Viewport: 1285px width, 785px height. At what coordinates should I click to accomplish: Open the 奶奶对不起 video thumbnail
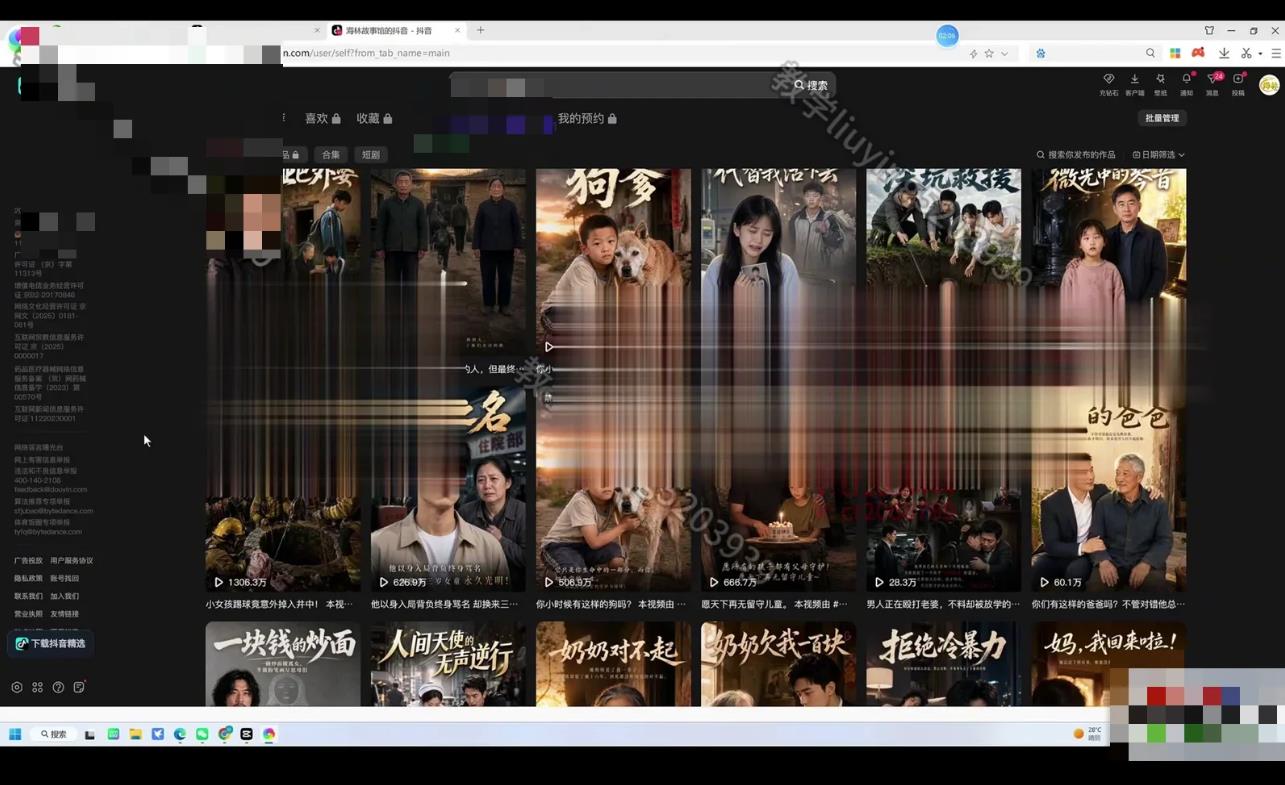pos(613,664)
